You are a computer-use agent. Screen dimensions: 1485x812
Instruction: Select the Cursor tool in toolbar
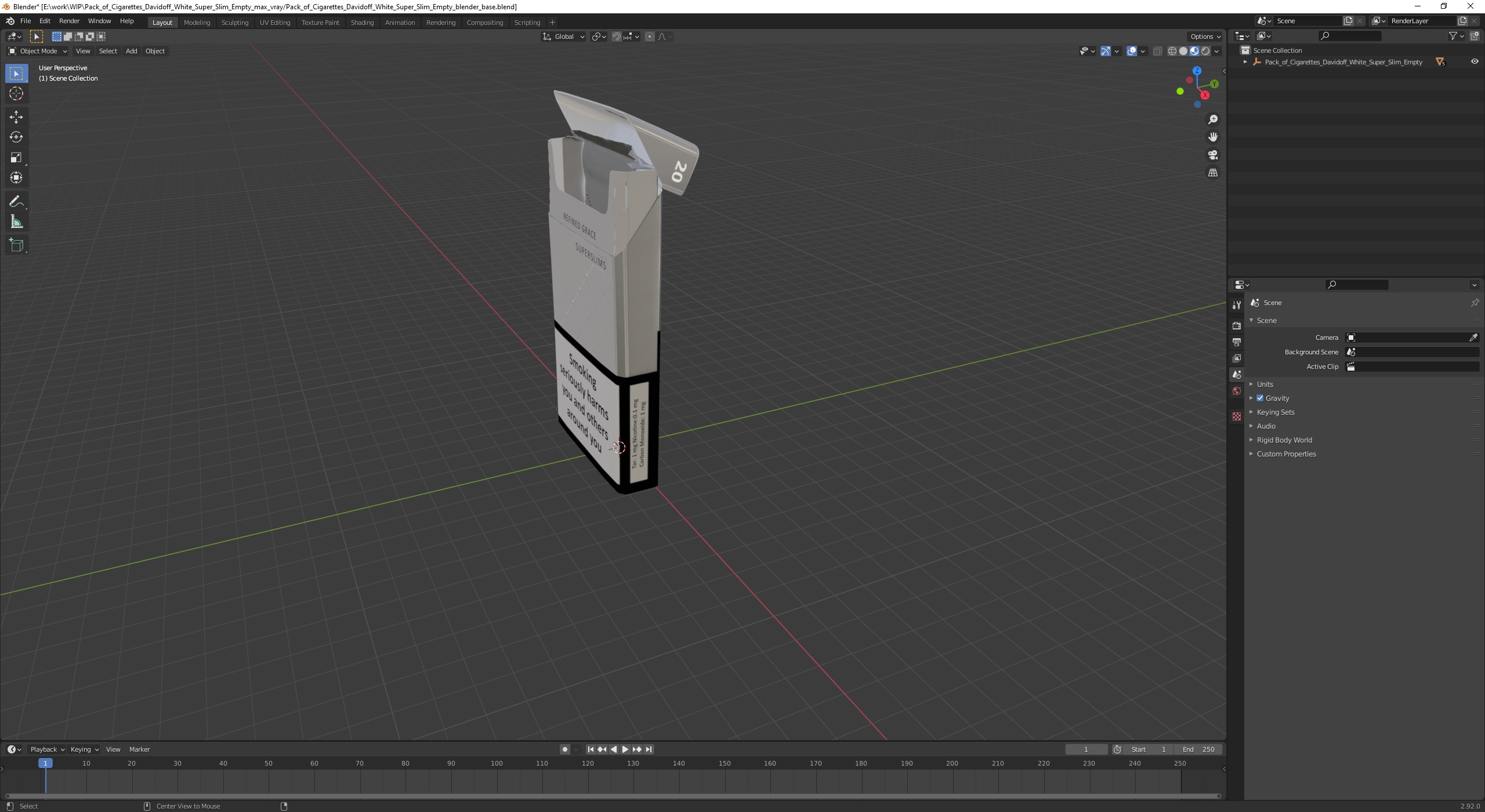click(x=16, y=93)
